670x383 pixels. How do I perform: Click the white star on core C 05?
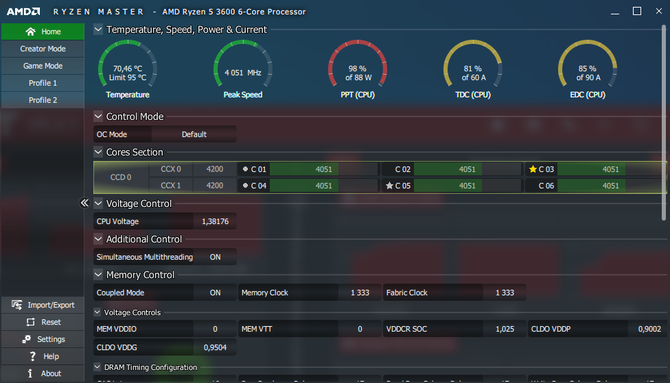(389, 186)
